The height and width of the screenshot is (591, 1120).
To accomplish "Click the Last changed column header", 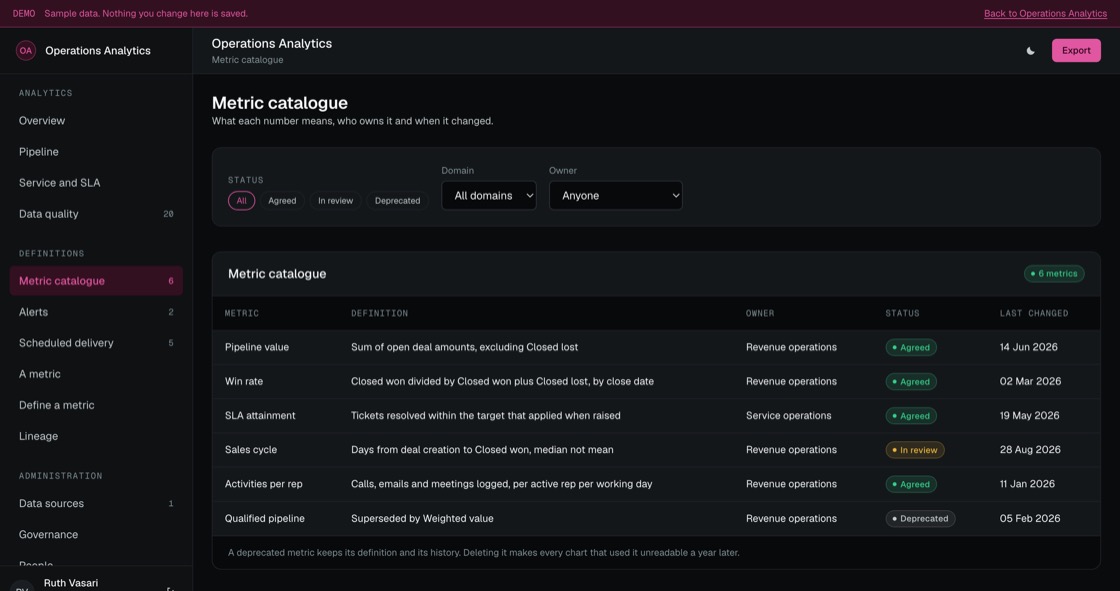I will pos(1034,313).
